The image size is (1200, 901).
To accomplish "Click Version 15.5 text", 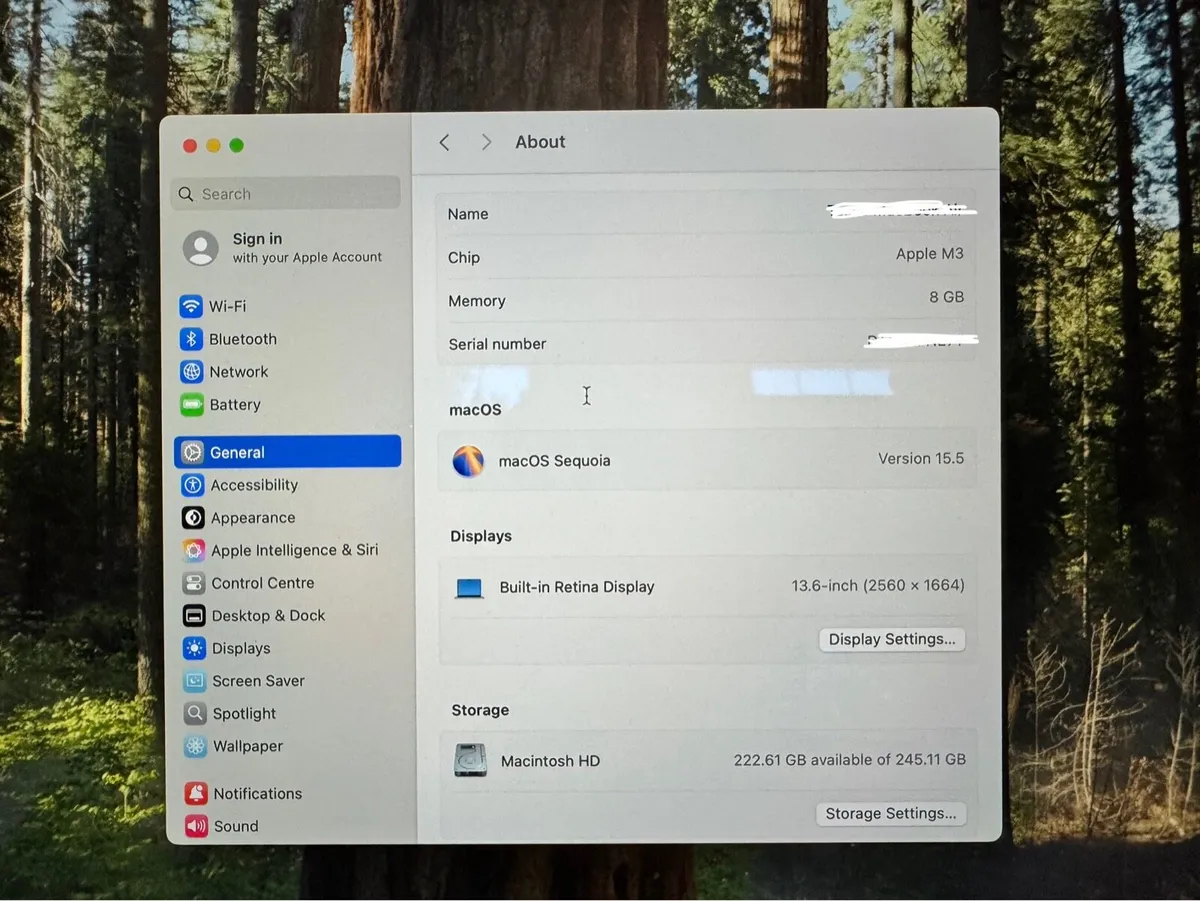I will click(x=921, y=459).
